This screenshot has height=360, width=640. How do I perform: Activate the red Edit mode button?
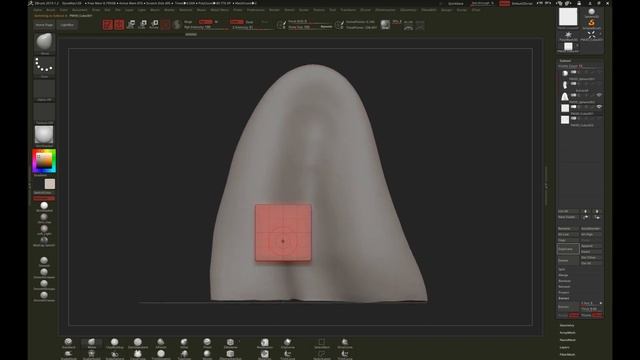[107, 25]
